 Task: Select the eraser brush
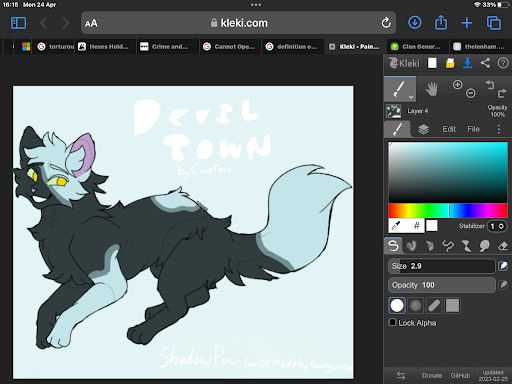click(x=503, y=246)
